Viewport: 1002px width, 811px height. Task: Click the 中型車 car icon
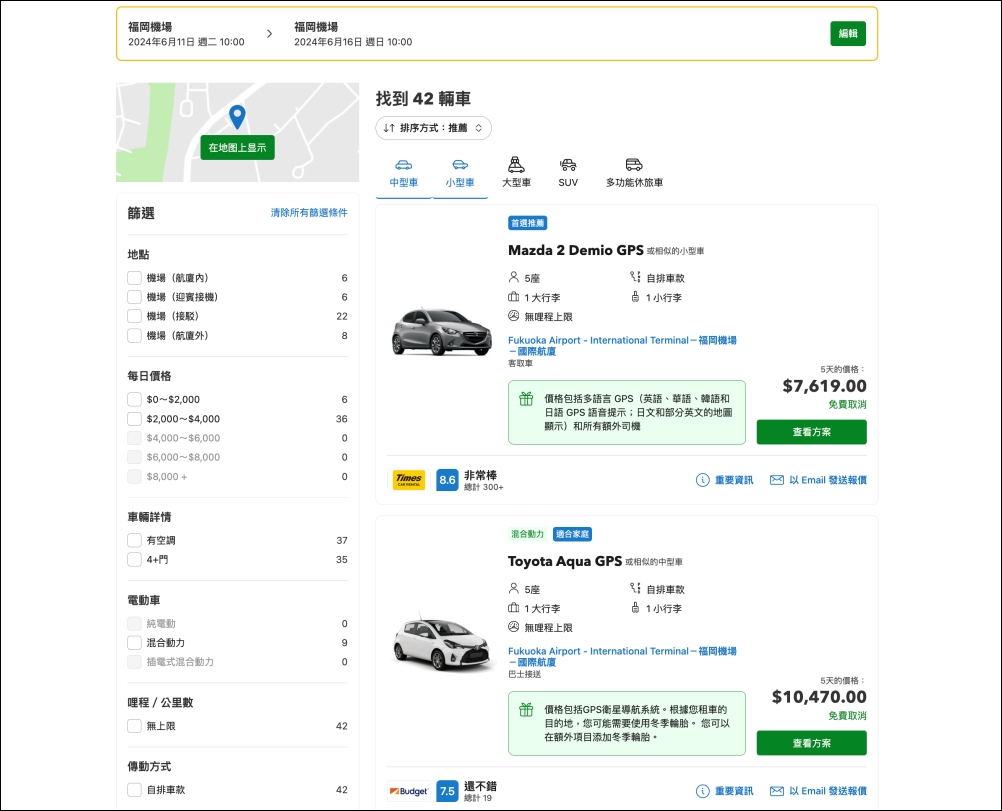point(404,165)
